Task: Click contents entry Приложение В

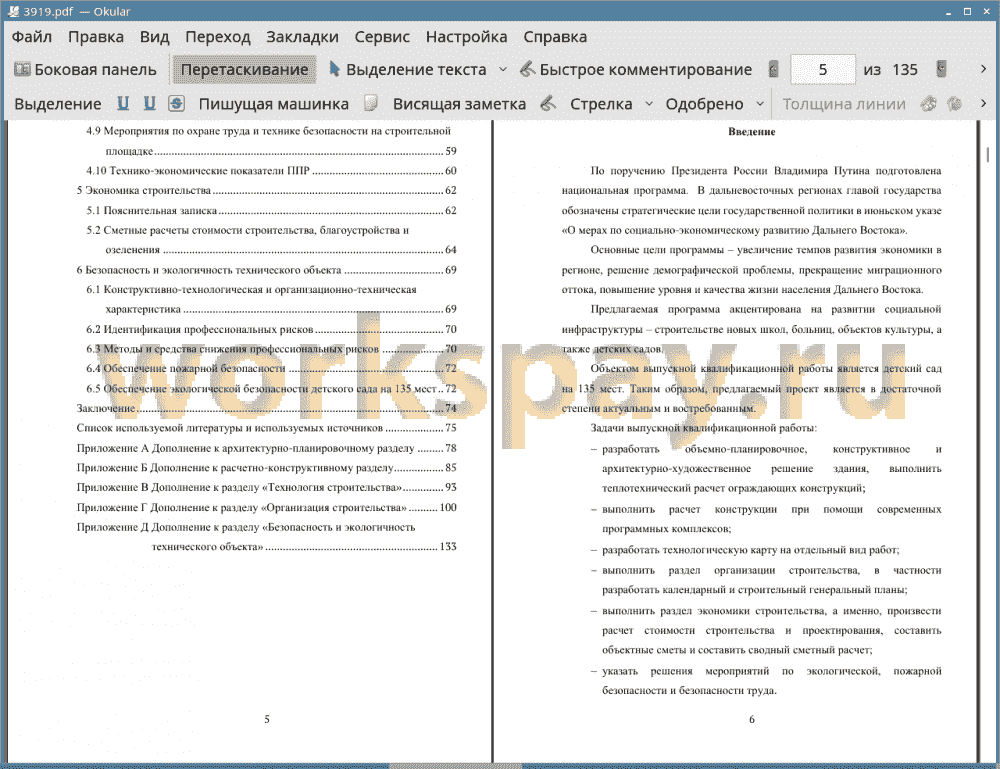Action: tap(267, 487)
